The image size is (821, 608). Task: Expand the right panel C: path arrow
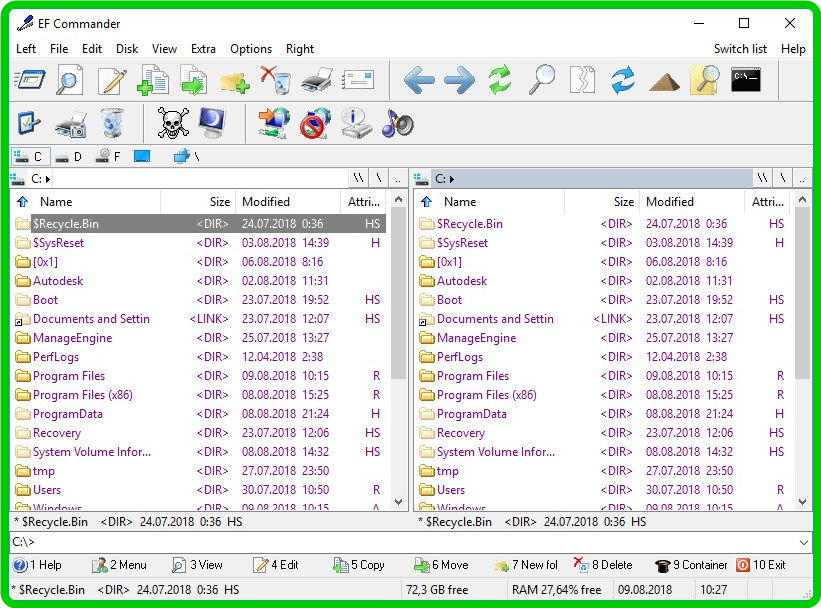(452, 180)
